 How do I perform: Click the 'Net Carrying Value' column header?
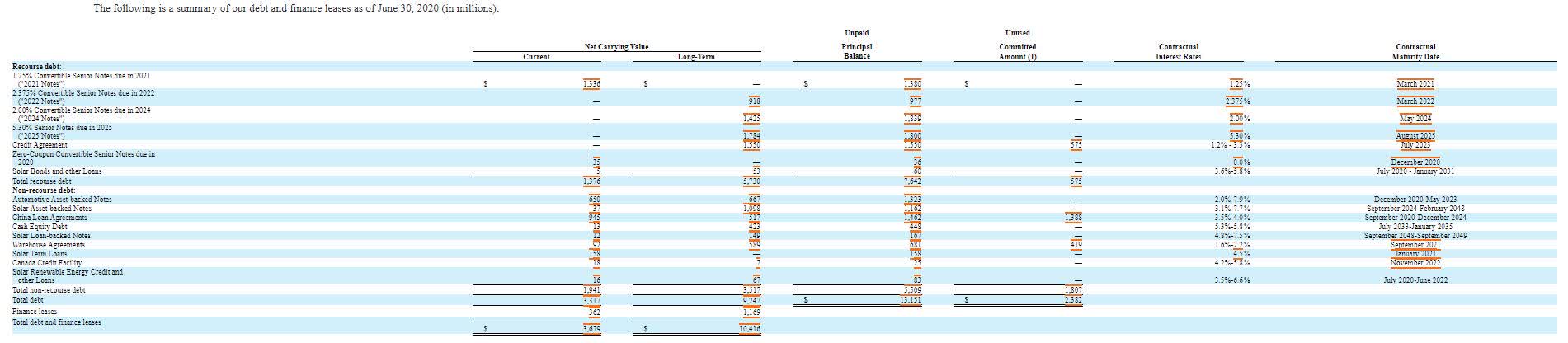pyautogui.click(x=616, y=47)
